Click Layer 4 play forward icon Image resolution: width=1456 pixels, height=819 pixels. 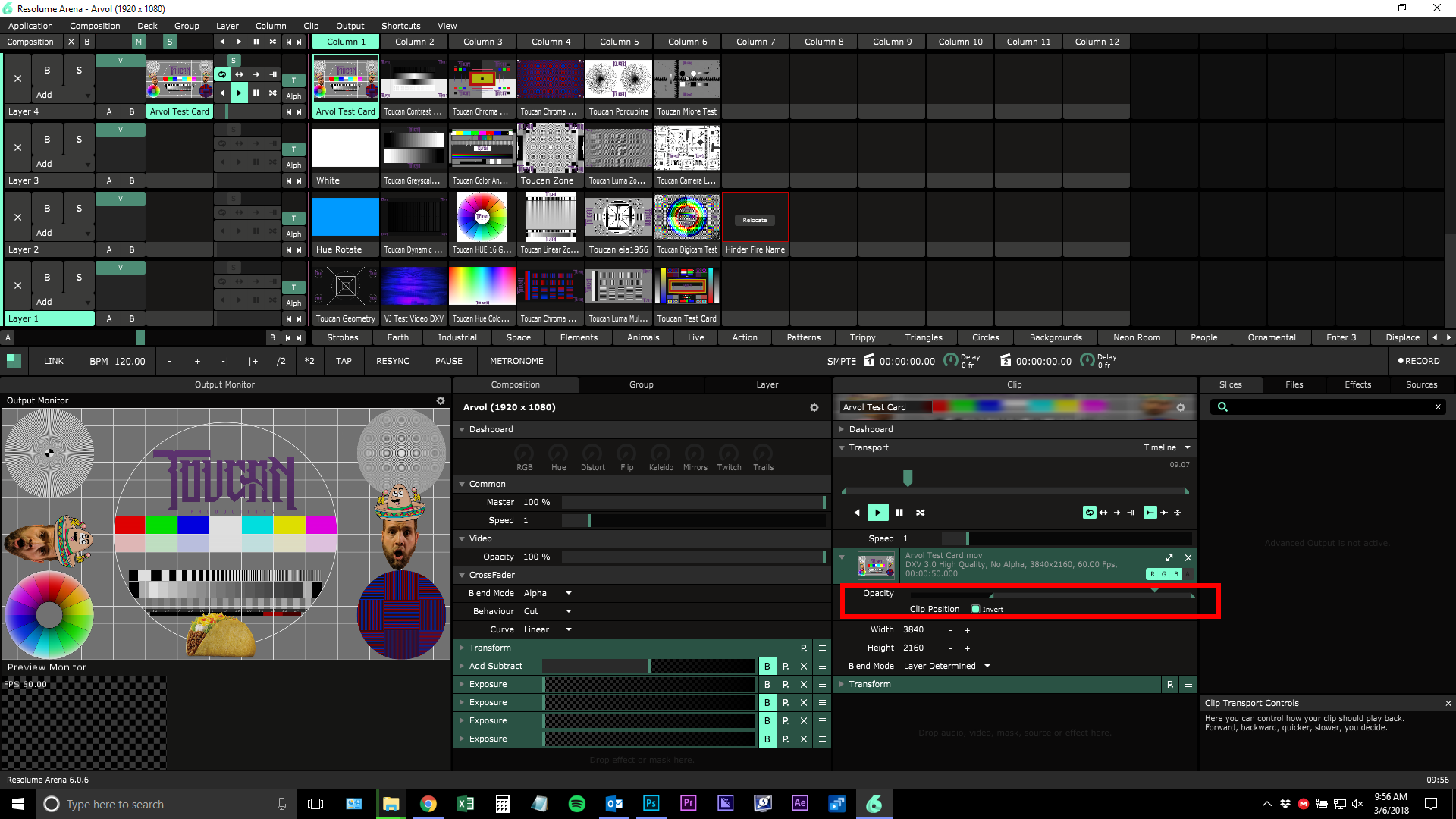click(x=239, y=93)
